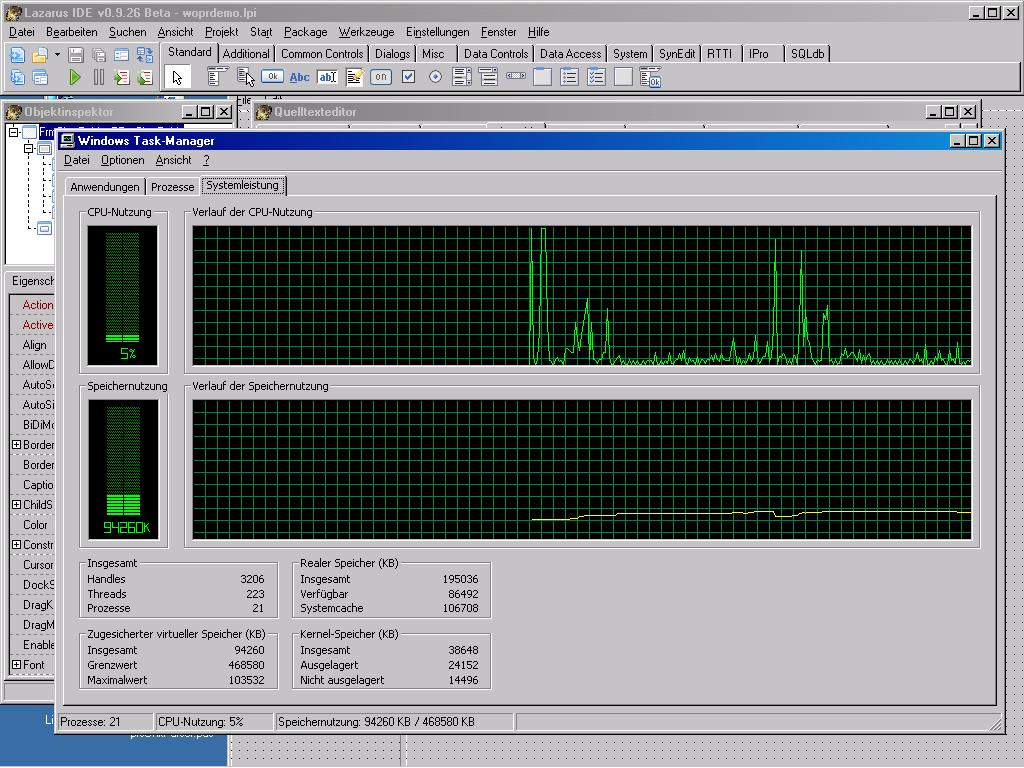Viewport: 1024px width, 768px height.
Task: Click the Pause button in the toolbar
Action: [99, 78]
